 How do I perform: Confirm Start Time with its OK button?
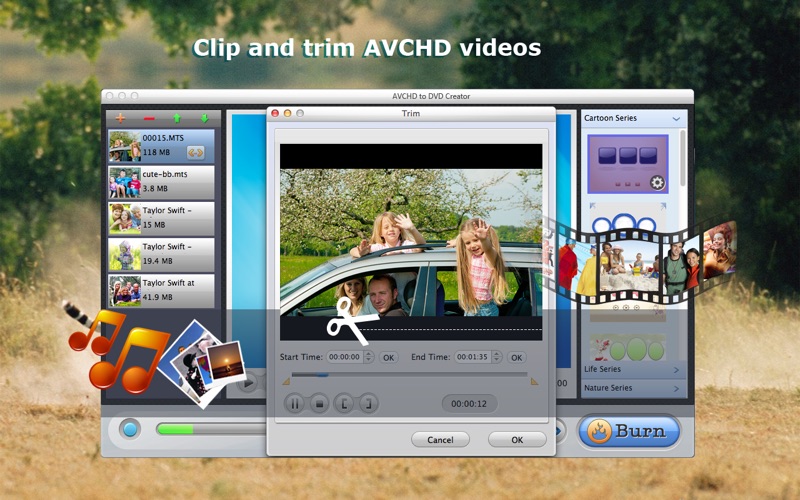[388, 358]
